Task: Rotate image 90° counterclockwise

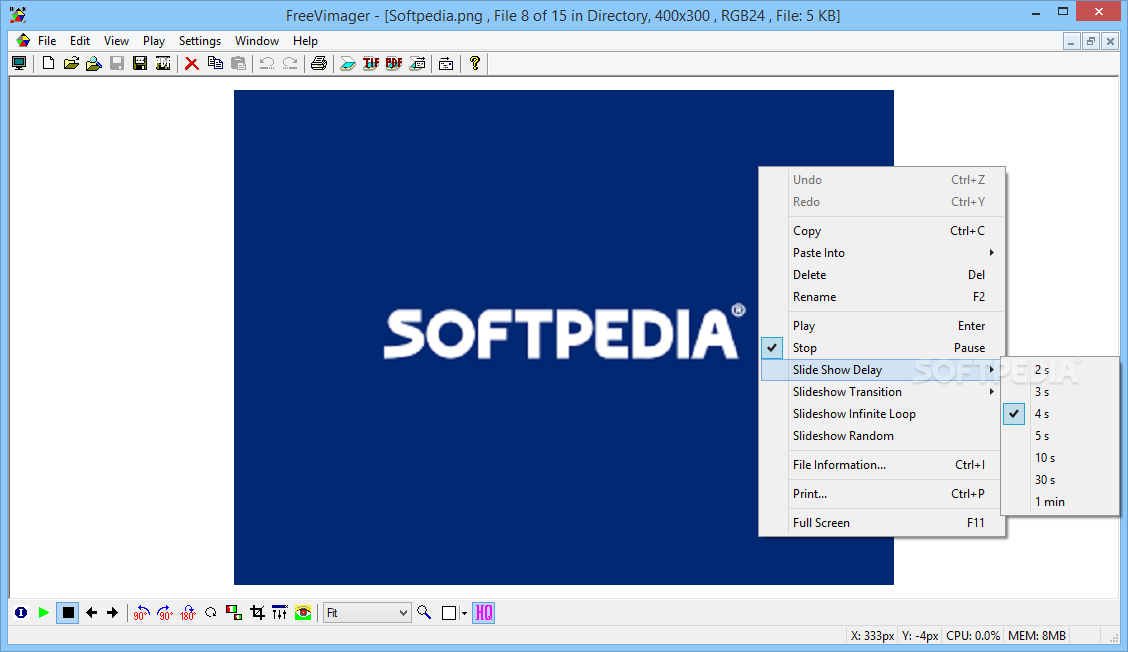Action: (141, 612)
